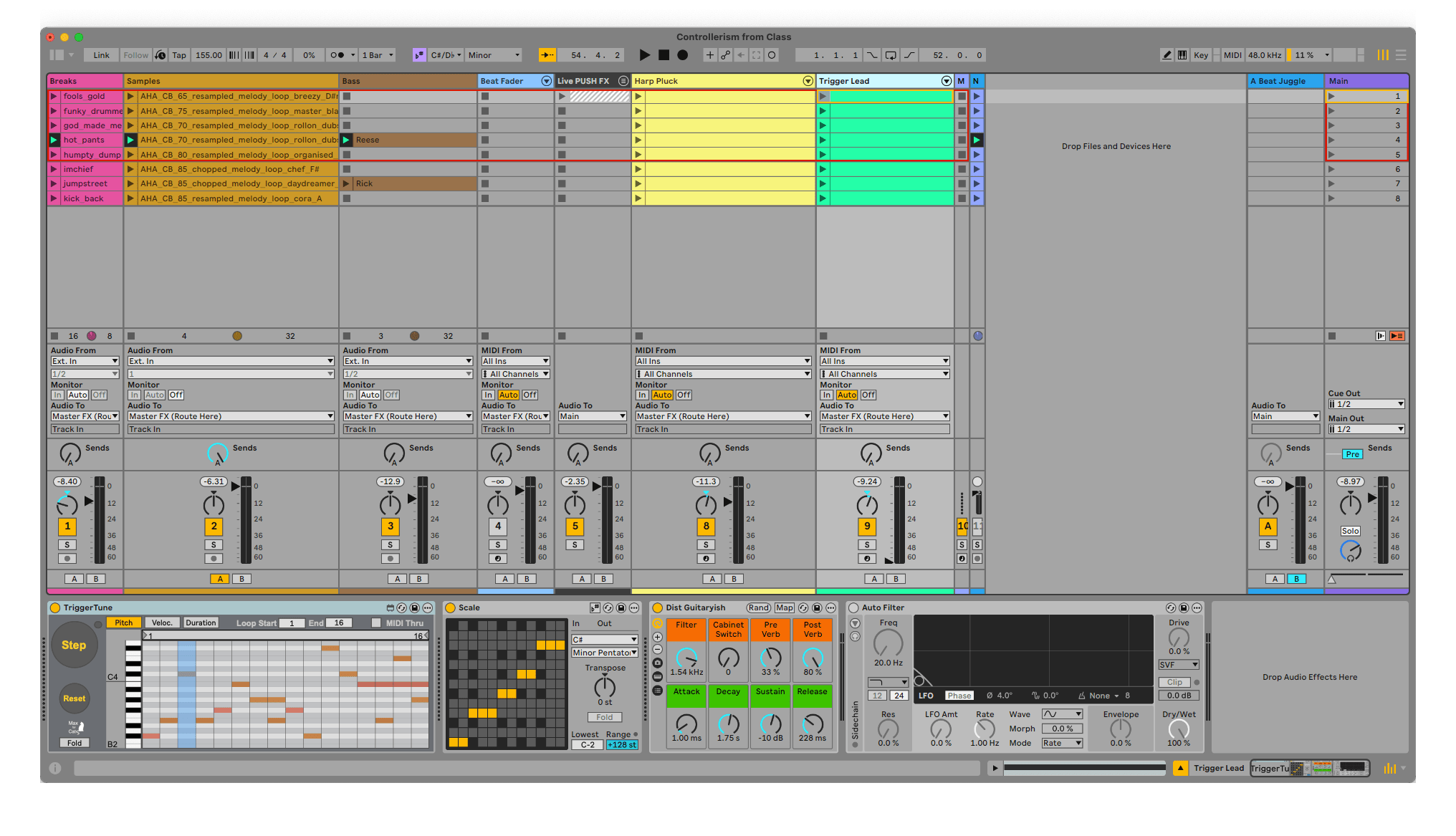The width and height of the screenshot is (1456, 836).
Task: Click the arrangement Loop switch icon
Action: click(x=891, y=55)
